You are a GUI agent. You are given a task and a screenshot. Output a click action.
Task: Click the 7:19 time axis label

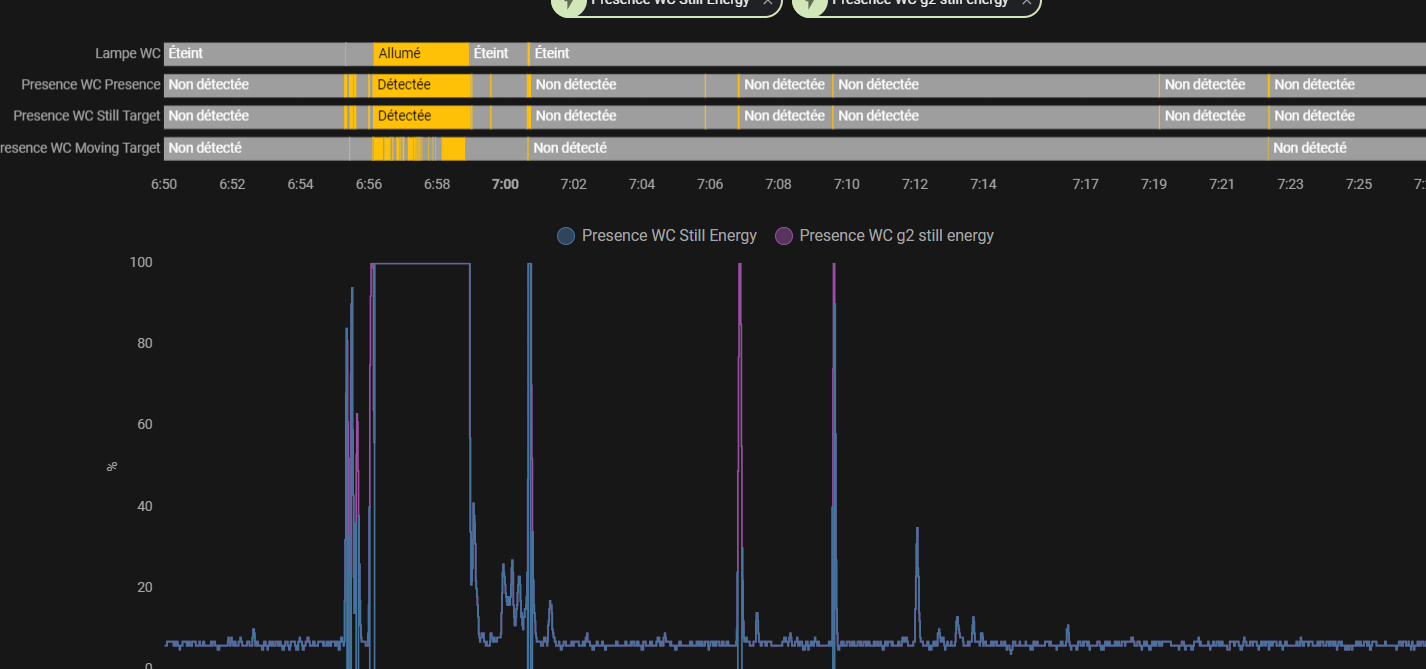(1154, 184)
